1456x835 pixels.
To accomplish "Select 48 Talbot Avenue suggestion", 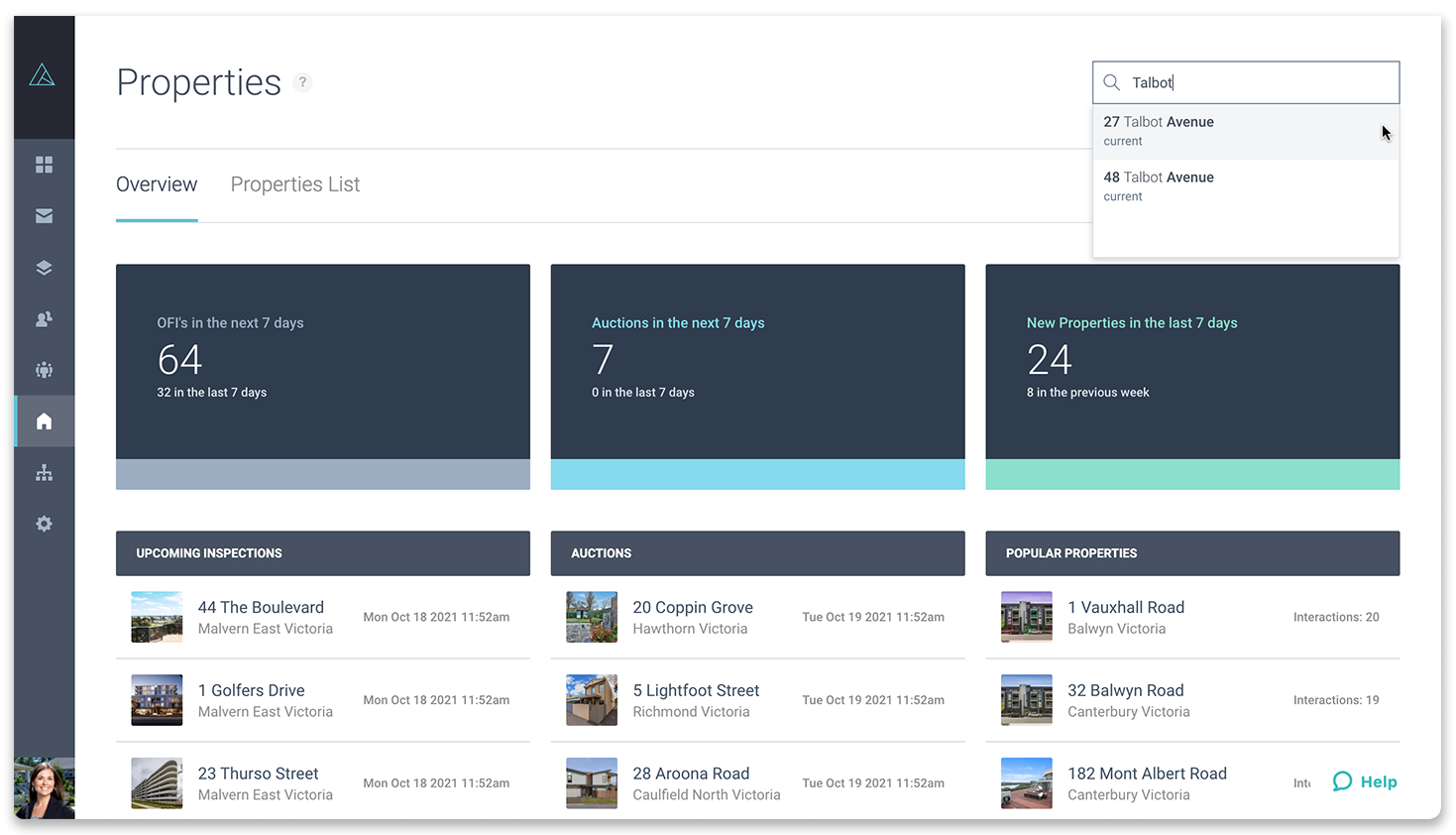I will tap(1246, 186).
